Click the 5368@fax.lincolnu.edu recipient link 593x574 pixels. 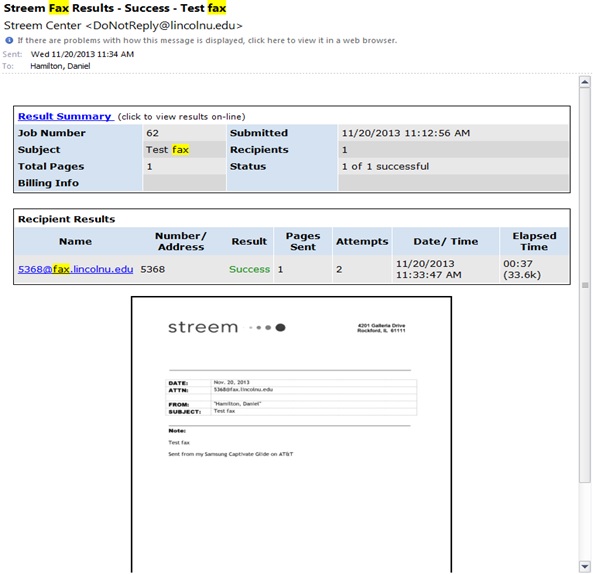point(76,269)
